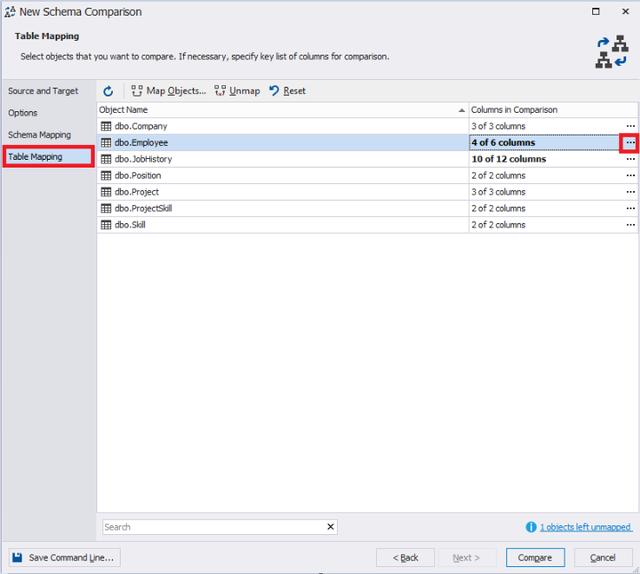Viewport: 640px width, 574px height.
Task: Maximize the New Schema Comparison window
Action: click(x=596, y=11)
